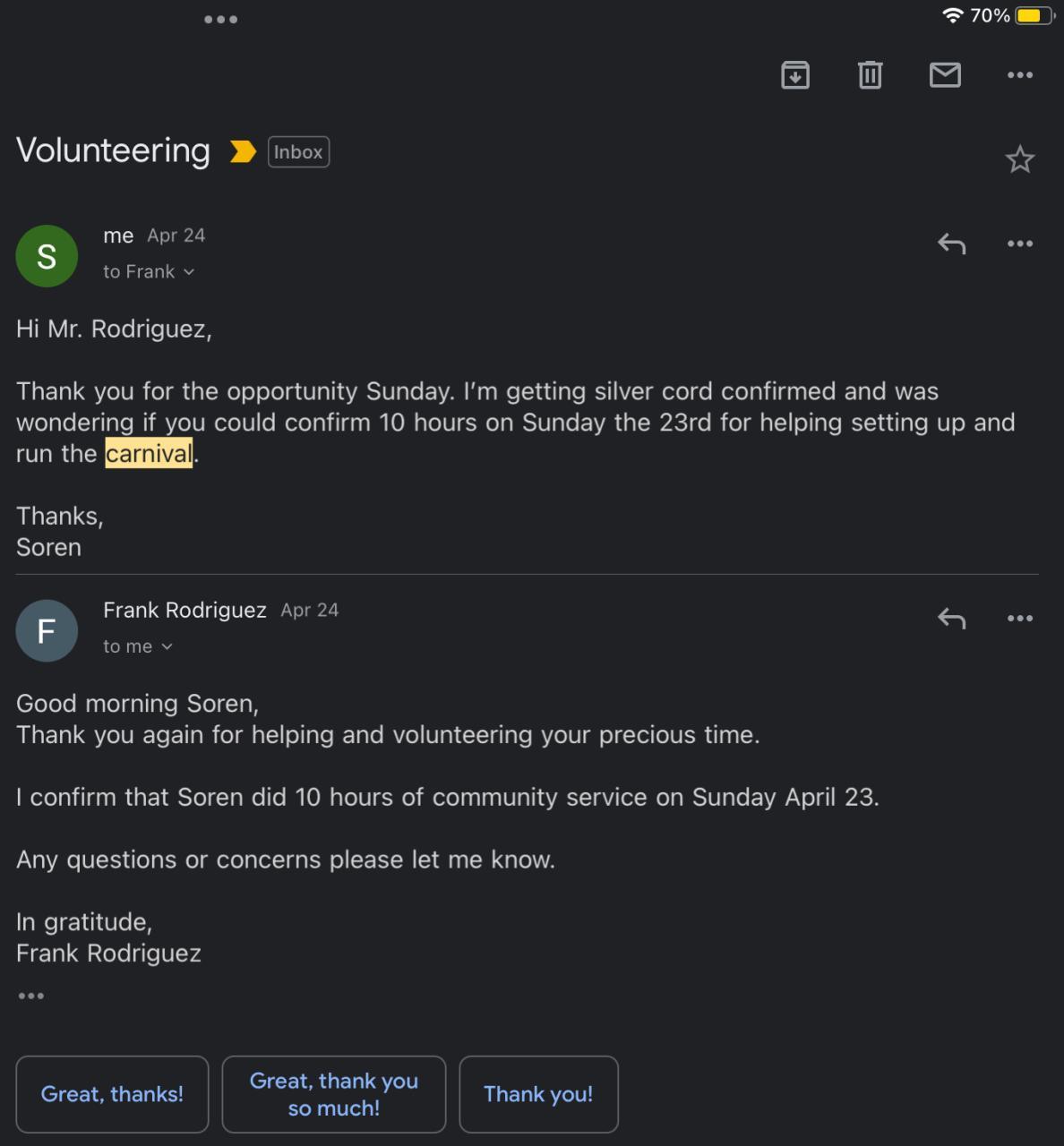The height and width of the screenshot is (1146, 1064).
Task: Archive this Volunteering email
Action: pos(795,75)
